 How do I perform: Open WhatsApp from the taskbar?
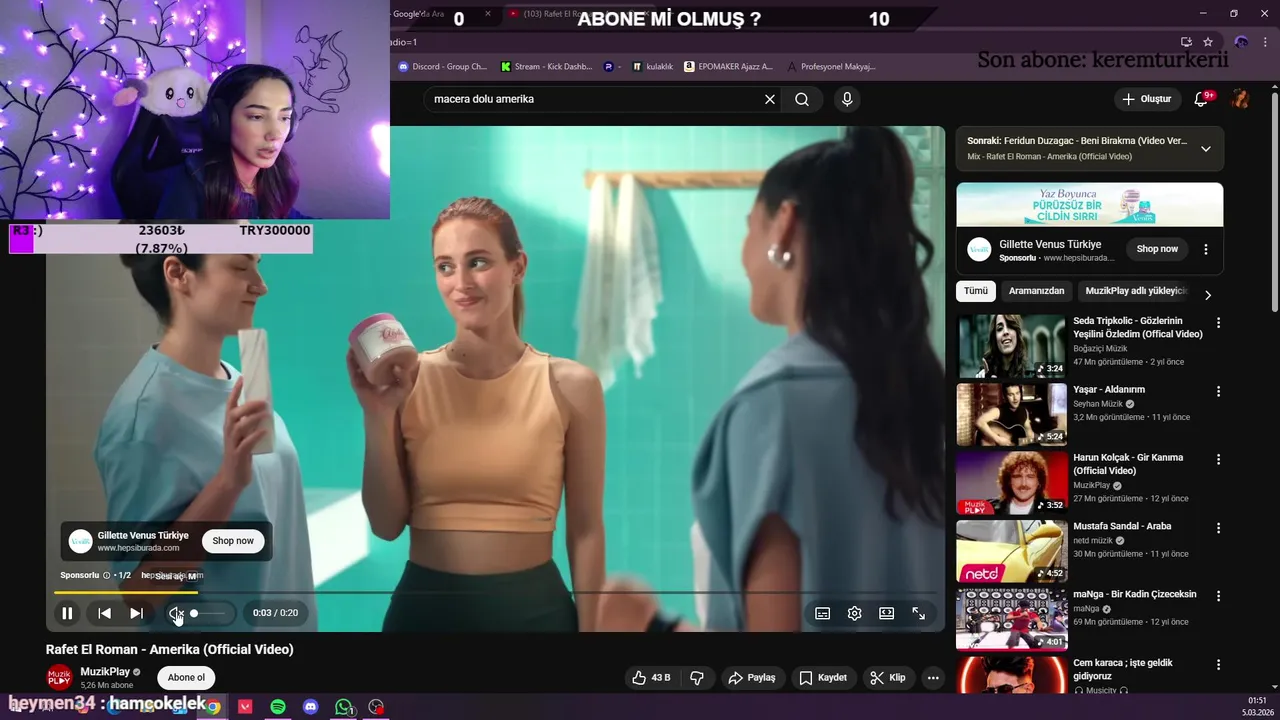344,707
